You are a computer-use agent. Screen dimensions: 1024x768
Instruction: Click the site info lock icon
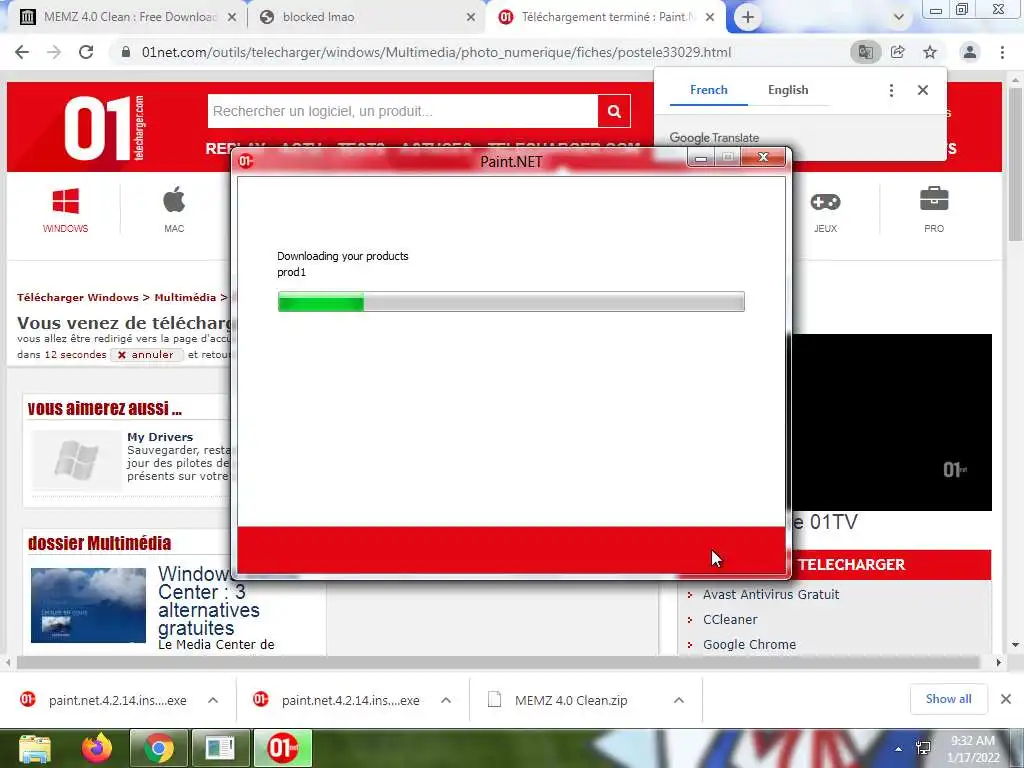click(x=126, y=52)
